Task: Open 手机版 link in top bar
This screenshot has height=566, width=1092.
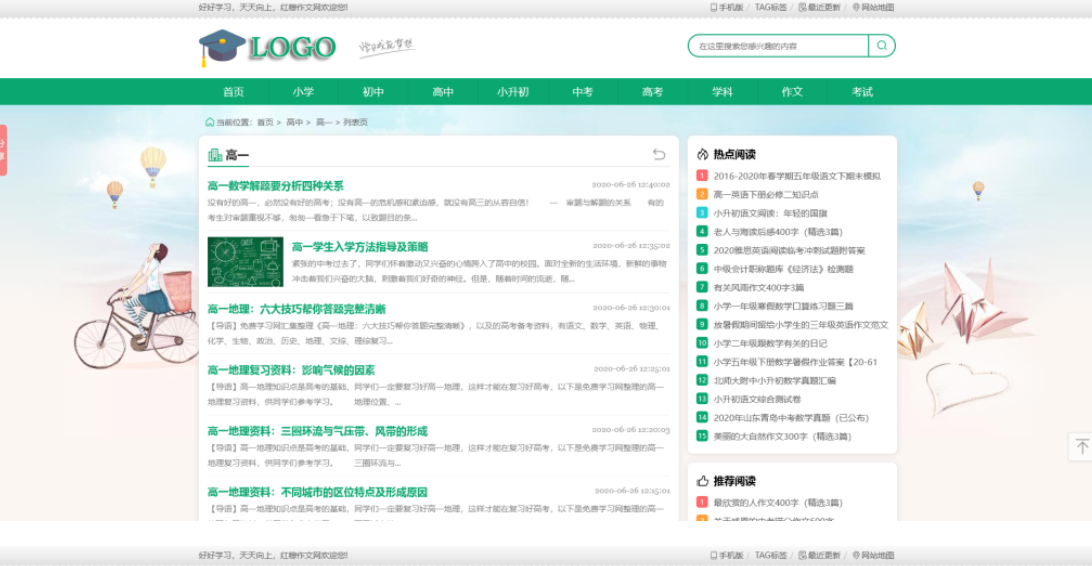Action: click(x=726, y=7)
